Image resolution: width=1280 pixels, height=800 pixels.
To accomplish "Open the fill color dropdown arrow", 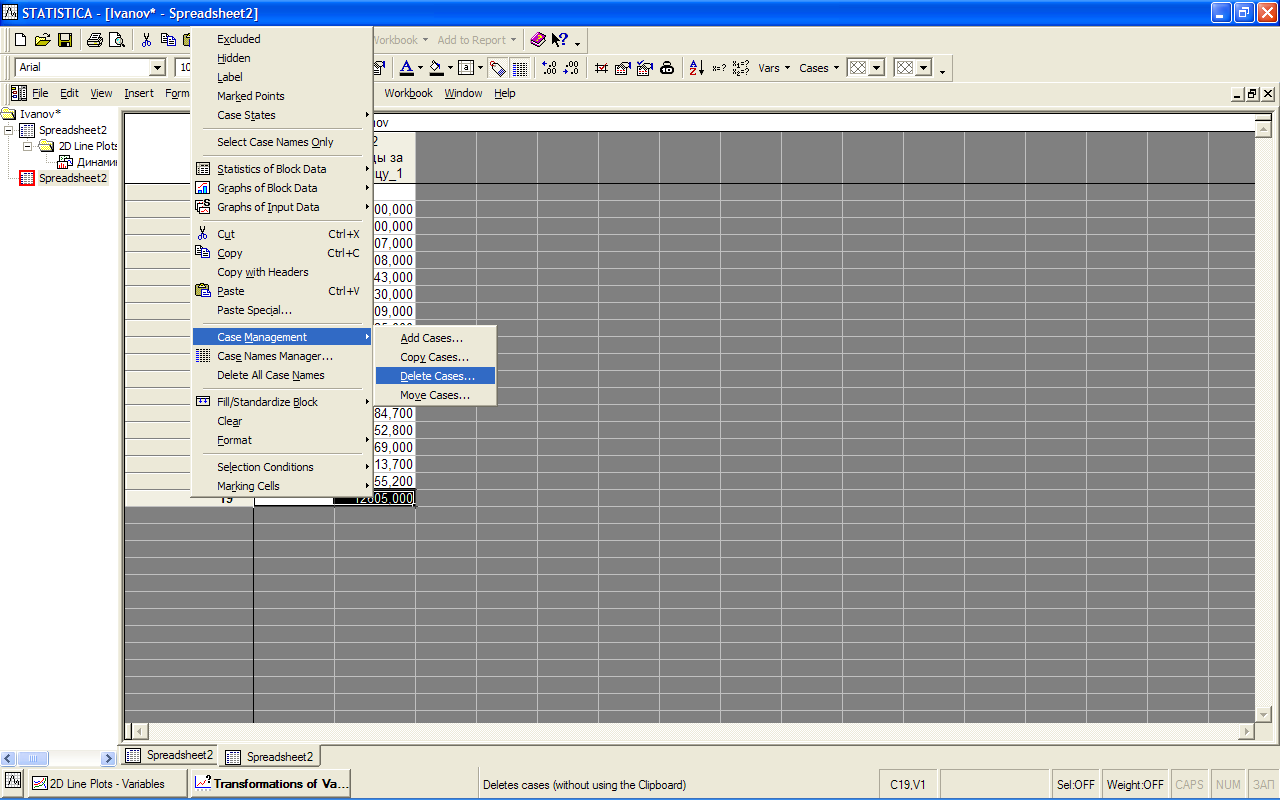I will click(x=451, y=68).
